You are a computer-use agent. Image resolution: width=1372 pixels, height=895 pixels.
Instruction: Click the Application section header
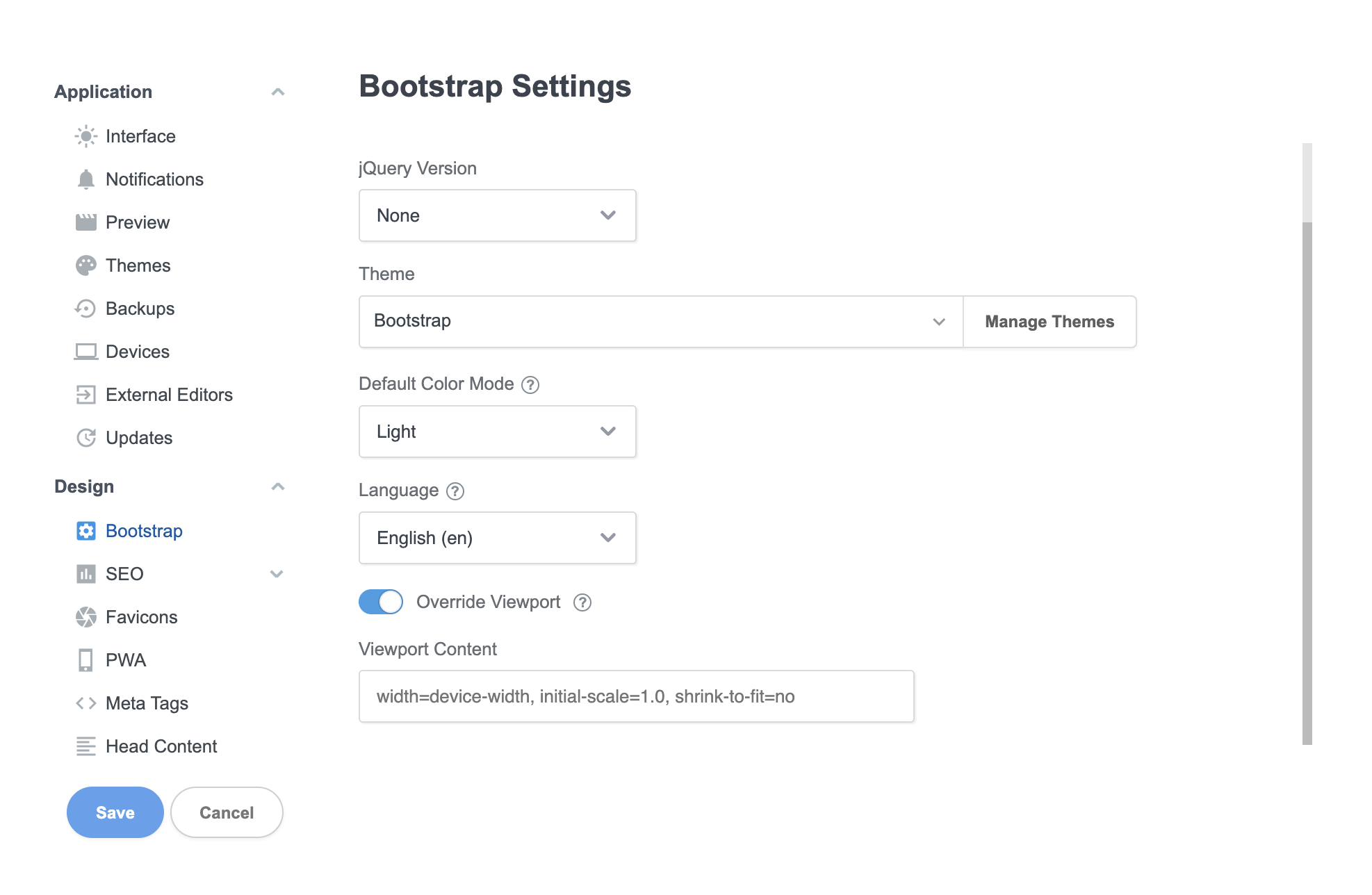pos(103,92)
